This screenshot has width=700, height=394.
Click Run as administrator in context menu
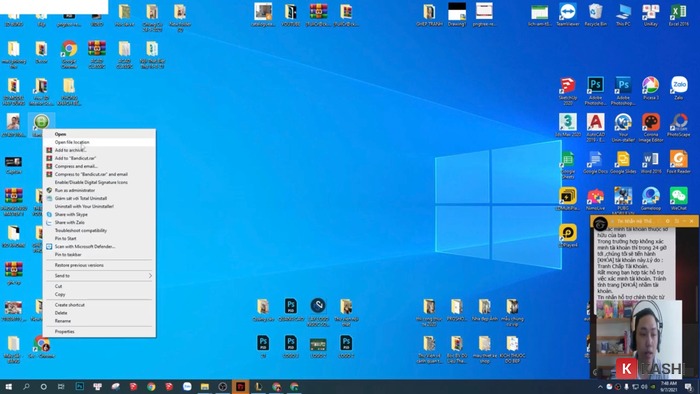coord(75,190)
